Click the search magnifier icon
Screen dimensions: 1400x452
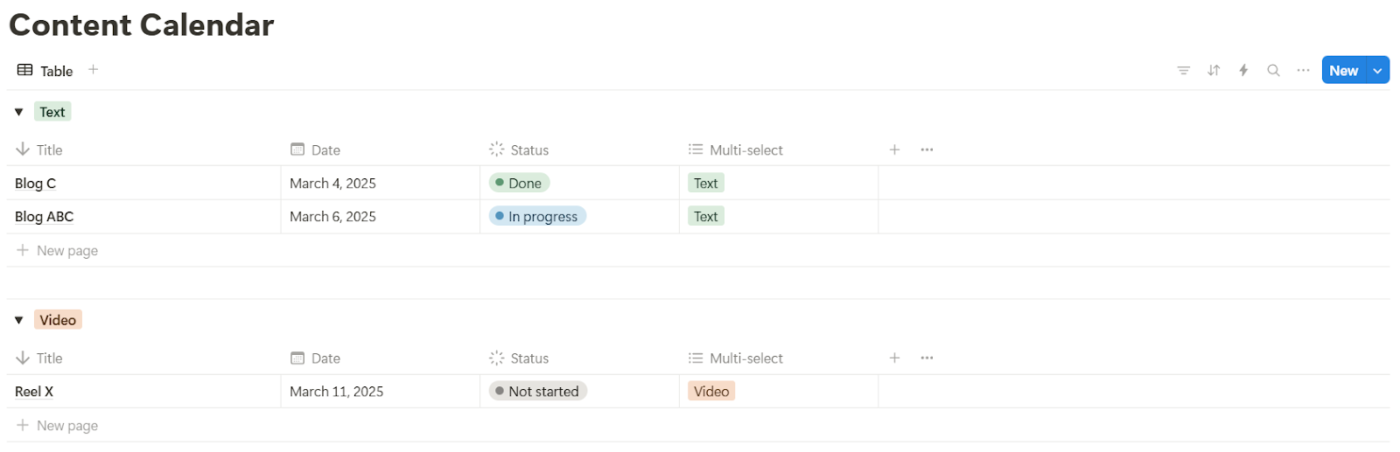(x=1273, y=71)
